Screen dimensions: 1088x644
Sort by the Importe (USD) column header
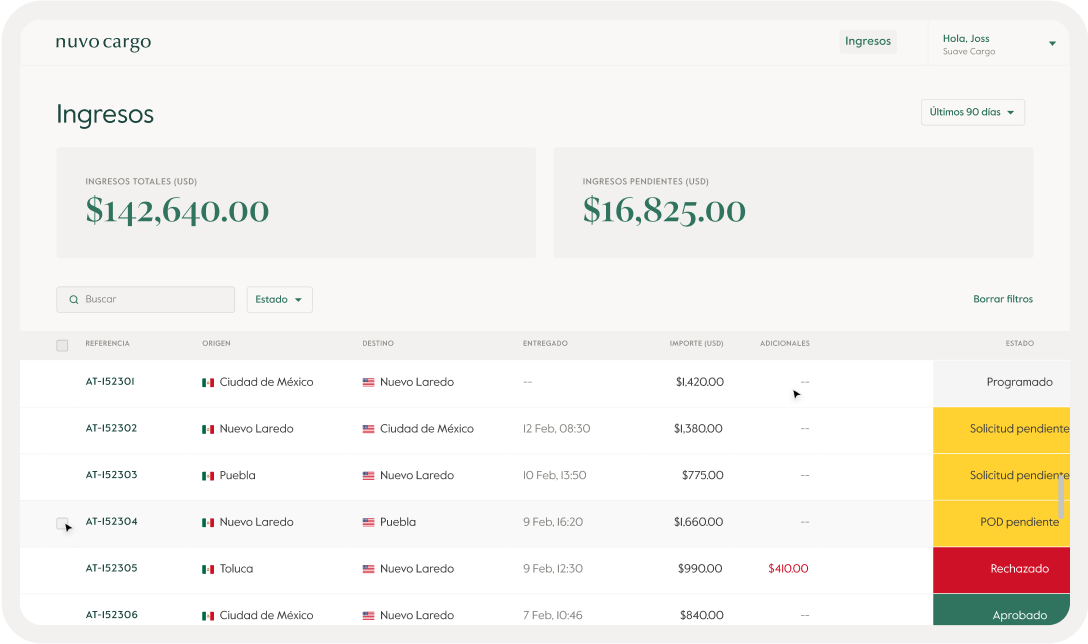click(x=696, y=344)
